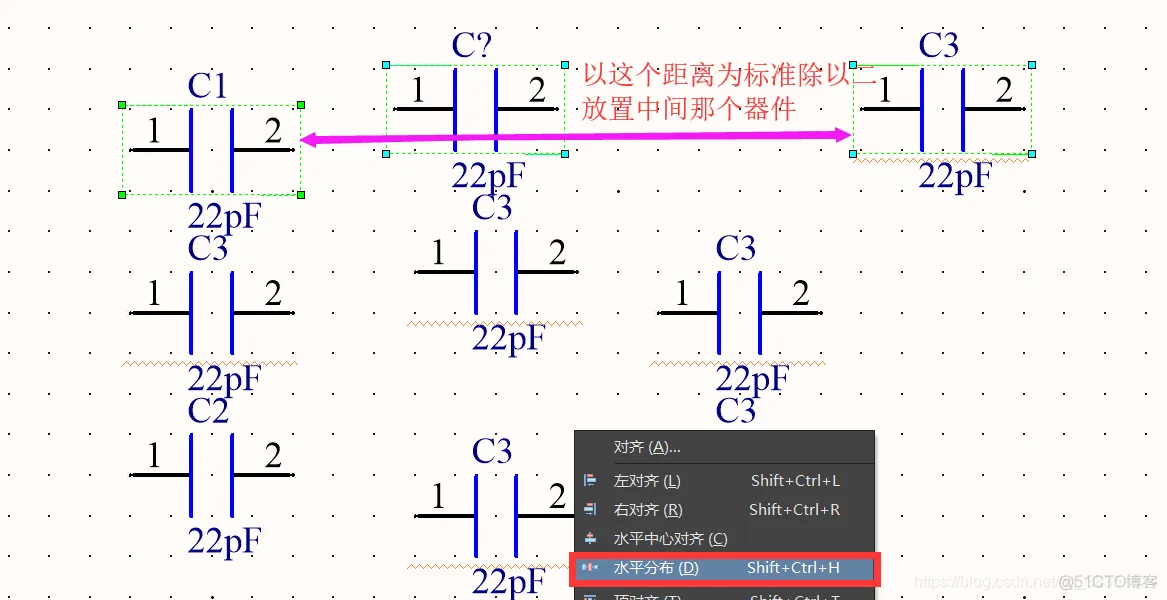Select the C1 designator label
1167x600 pixels.
coord(207,86)
